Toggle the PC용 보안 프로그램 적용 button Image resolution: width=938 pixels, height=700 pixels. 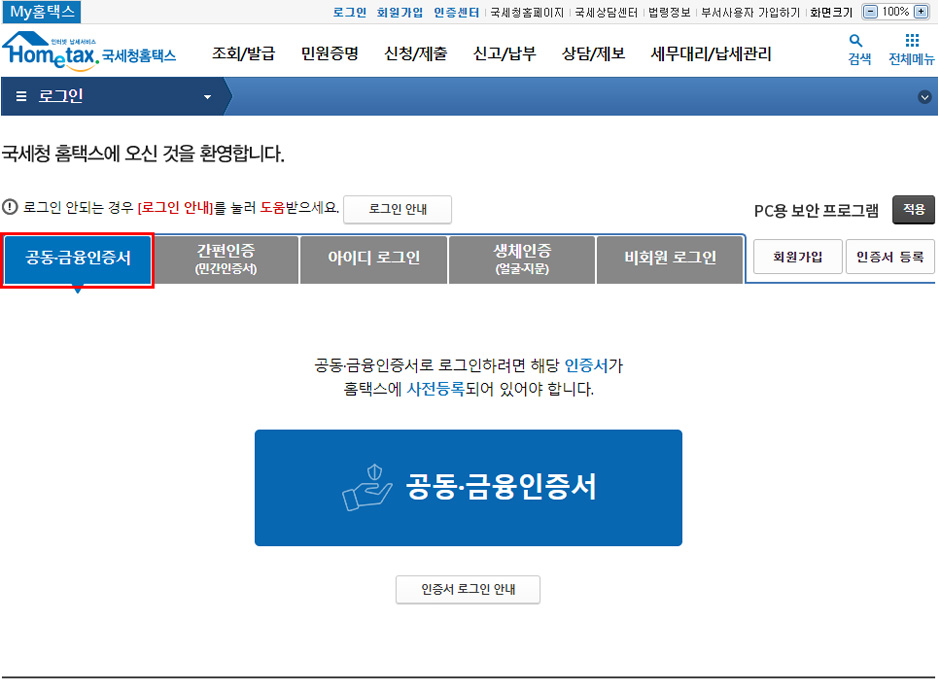pos(913,209)
